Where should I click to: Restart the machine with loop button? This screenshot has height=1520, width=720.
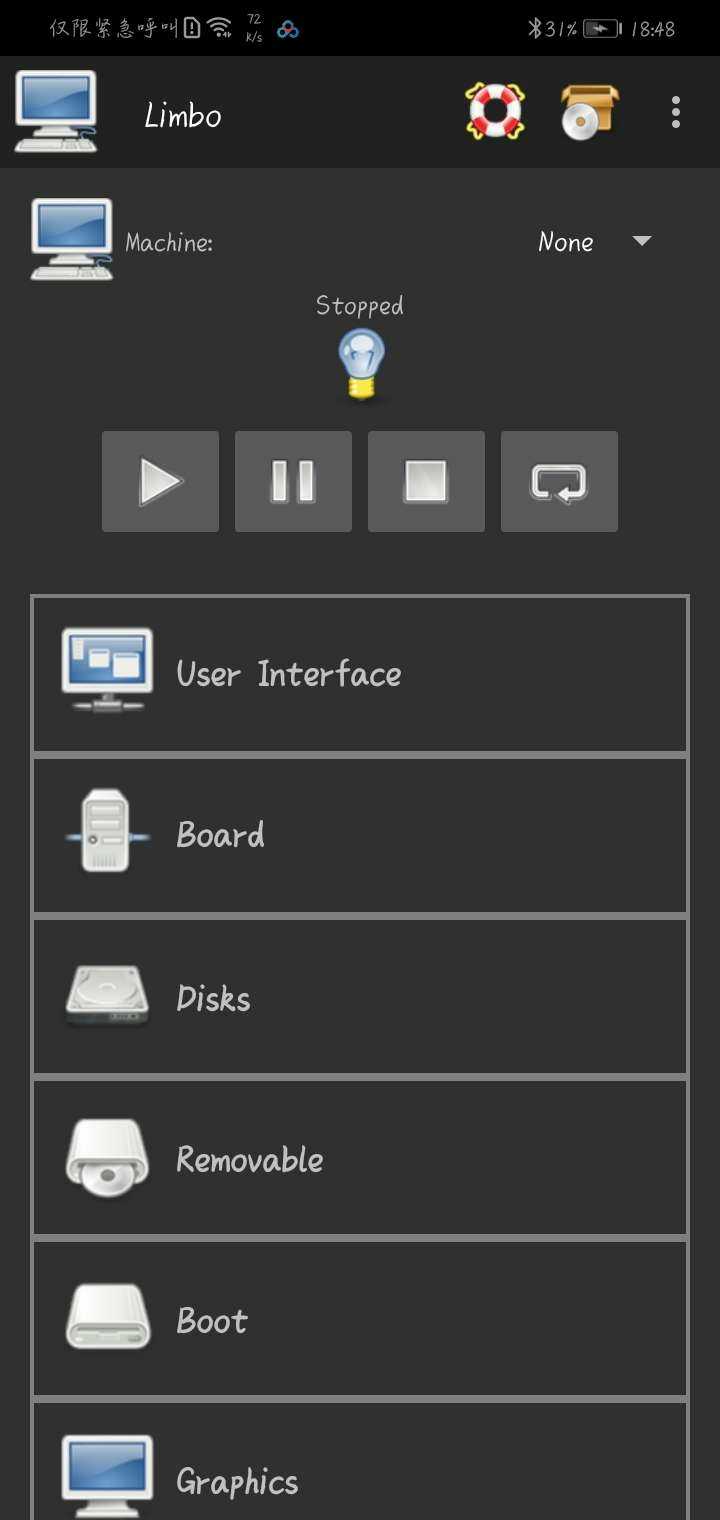pos(559,482)
